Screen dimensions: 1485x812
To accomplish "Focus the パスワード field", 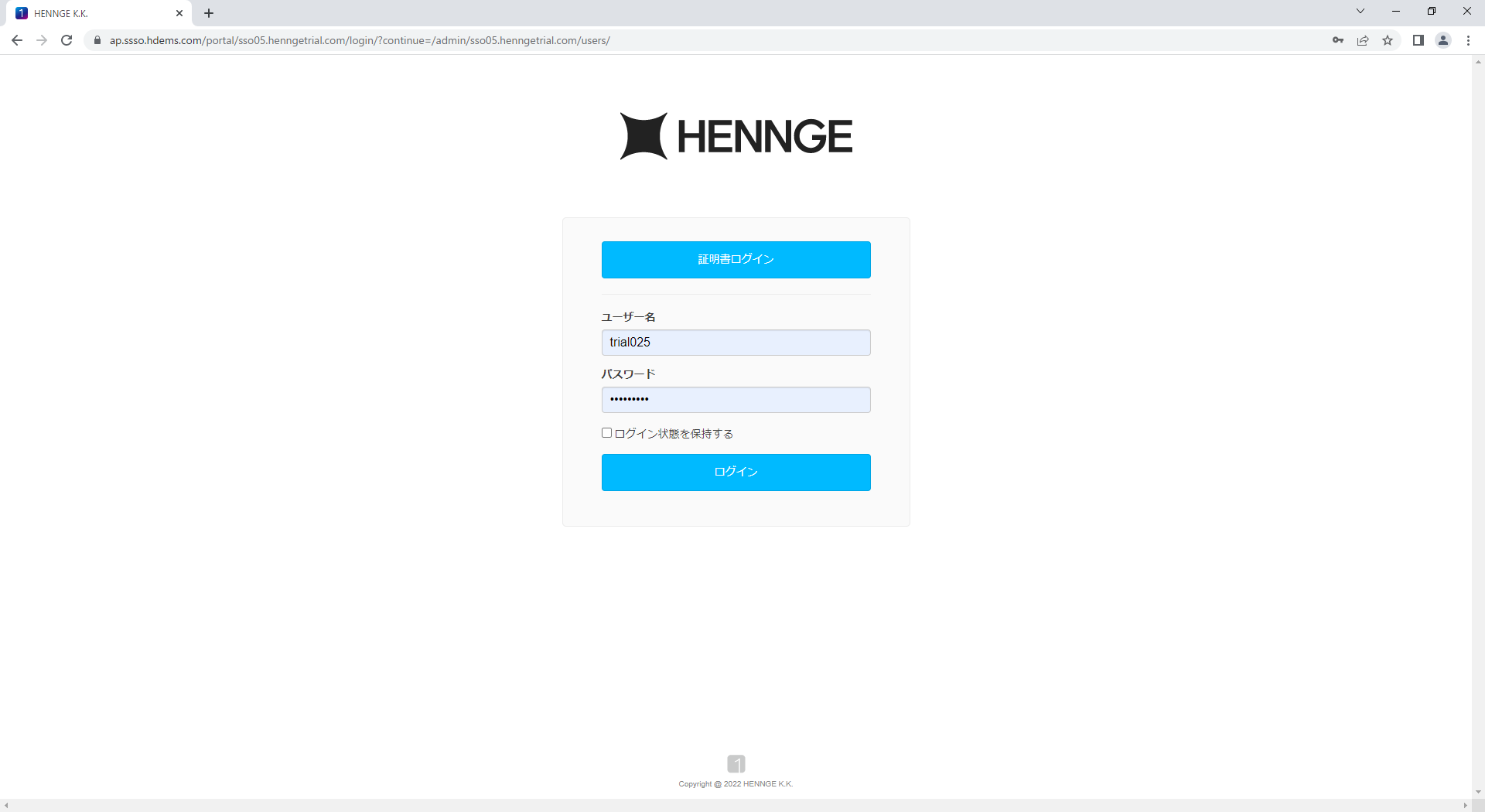I will (x=736, y=400).
